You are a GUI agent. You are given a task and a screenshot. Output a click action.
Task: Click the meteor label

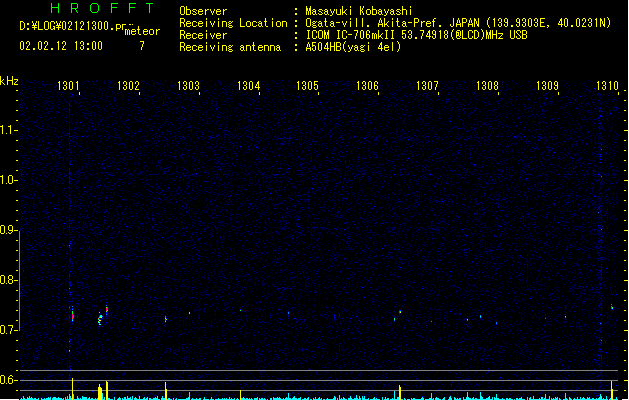[142, 31]
